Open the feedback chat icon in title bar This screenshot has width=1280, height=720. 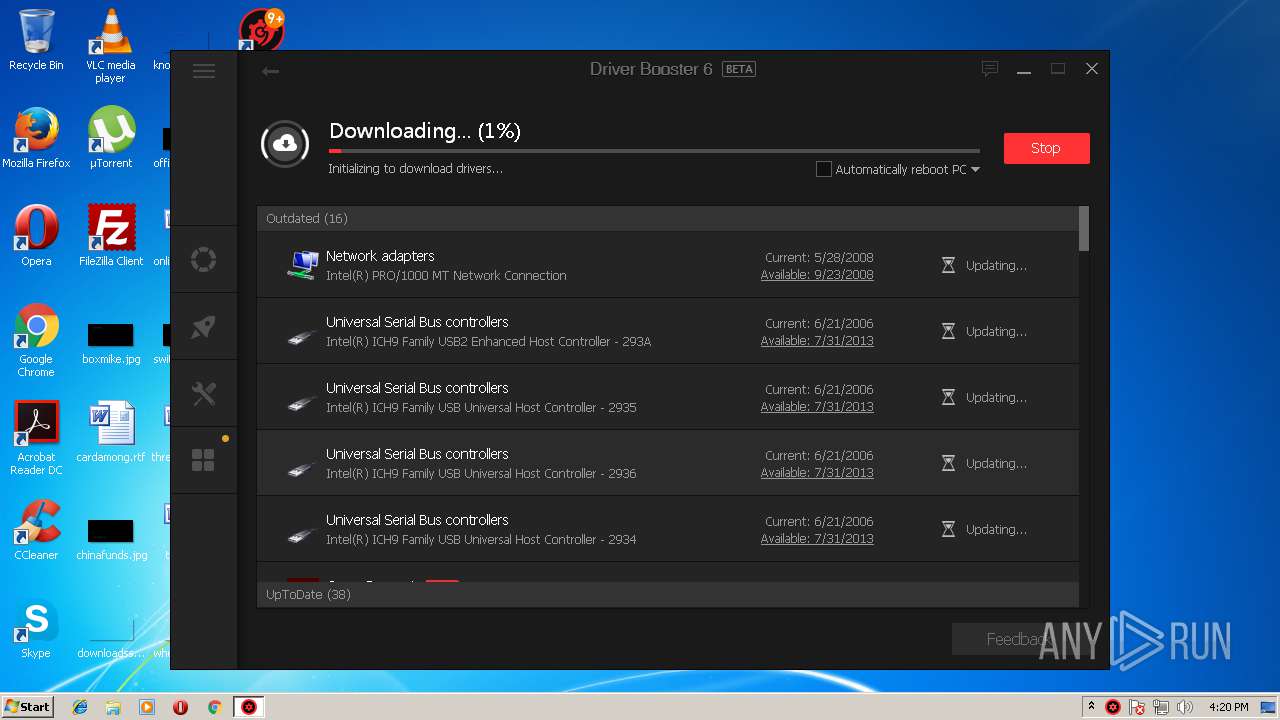coord(990,69)
